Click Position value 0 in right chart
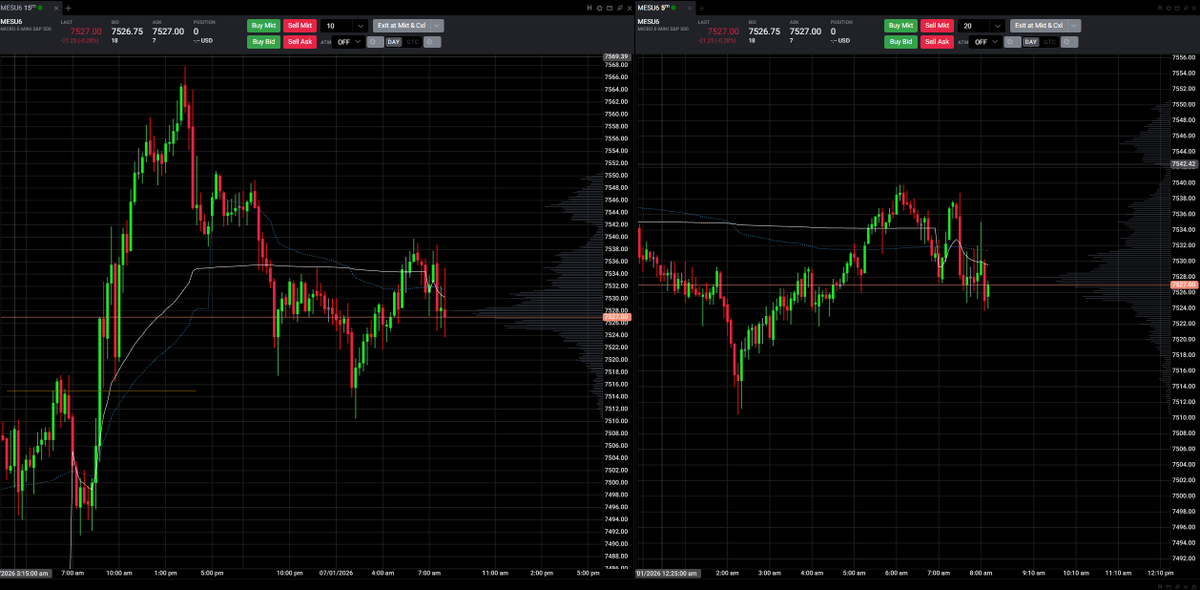Screen dimensions: 1200x590 [x=833, y=31]
